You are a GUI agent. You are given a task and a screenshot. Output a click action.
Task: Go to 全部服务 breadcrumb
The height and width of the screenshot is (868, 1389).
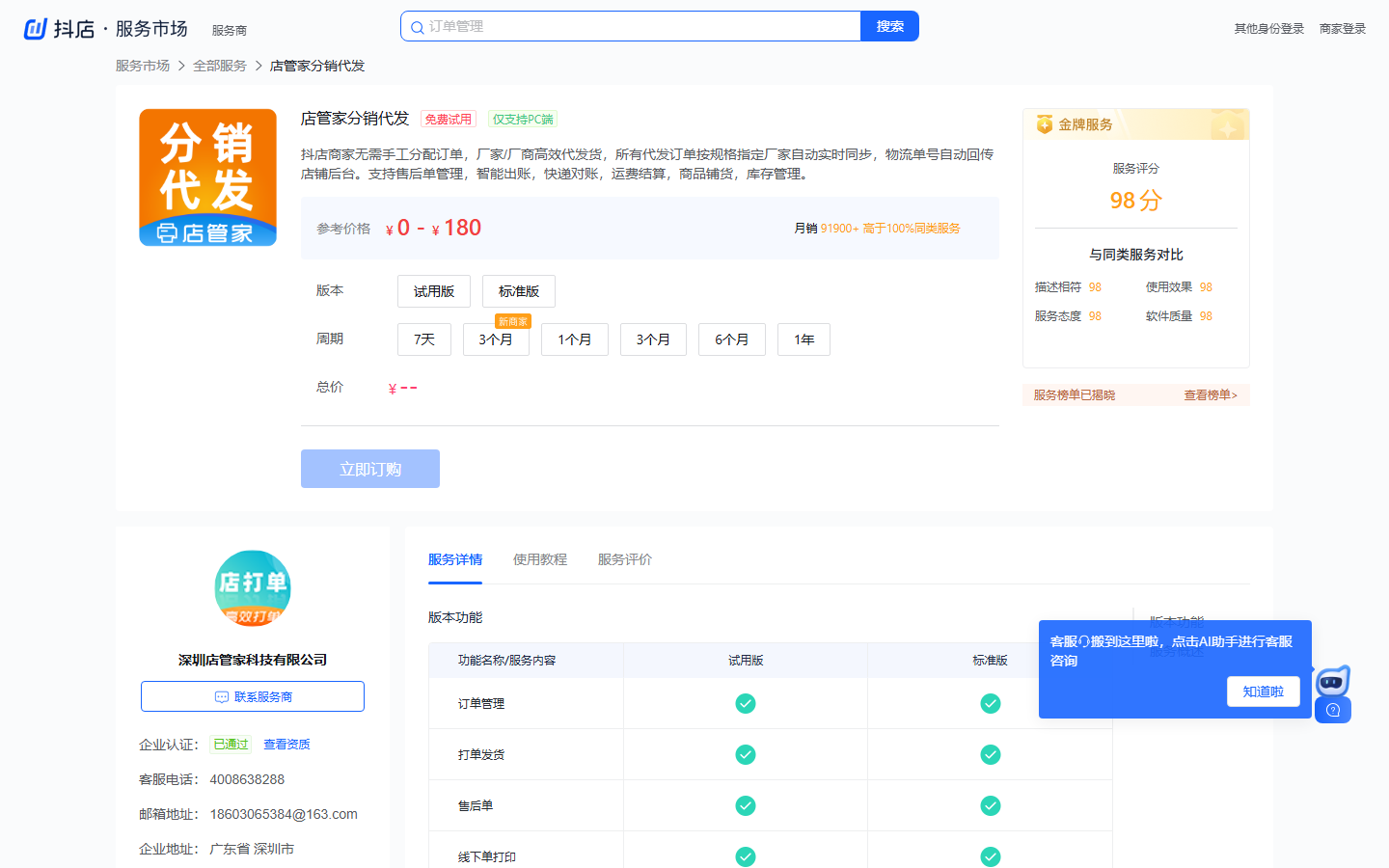pos(220,66)
